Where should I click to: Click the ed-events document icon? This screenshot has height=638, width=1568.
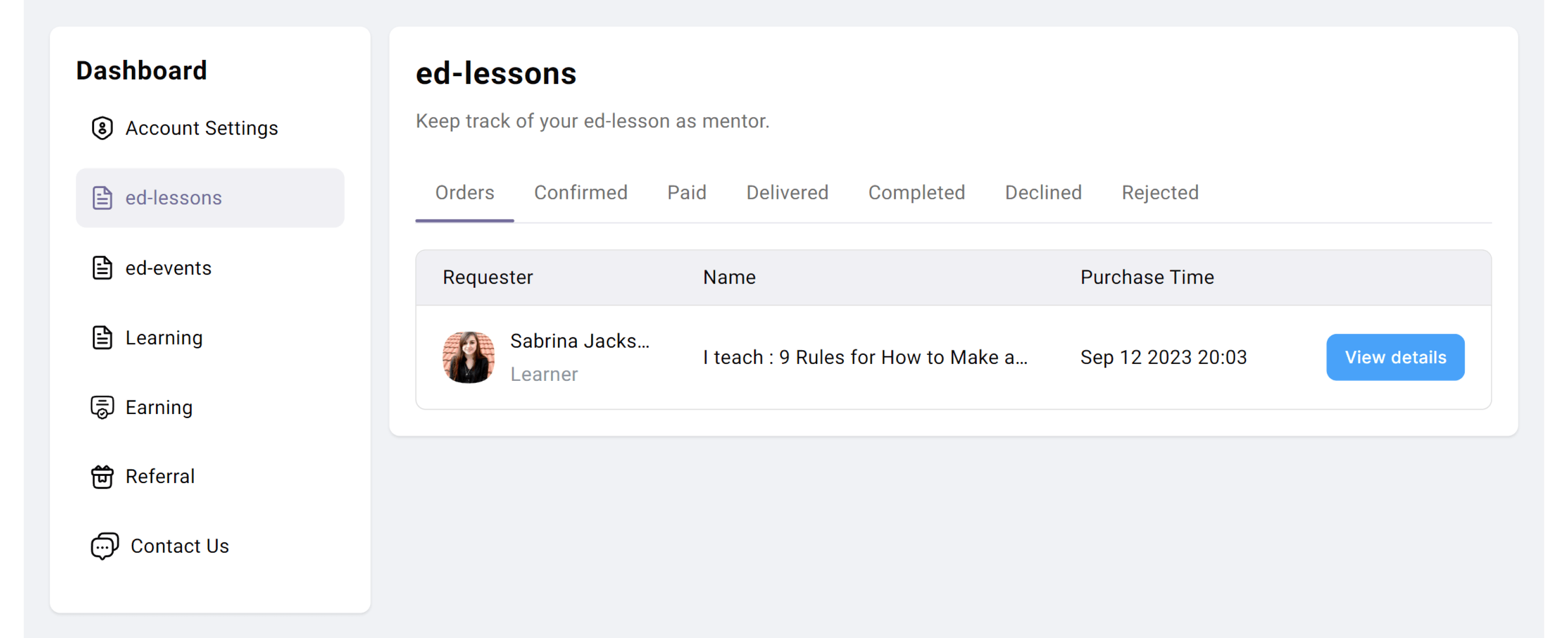point(102,268)
